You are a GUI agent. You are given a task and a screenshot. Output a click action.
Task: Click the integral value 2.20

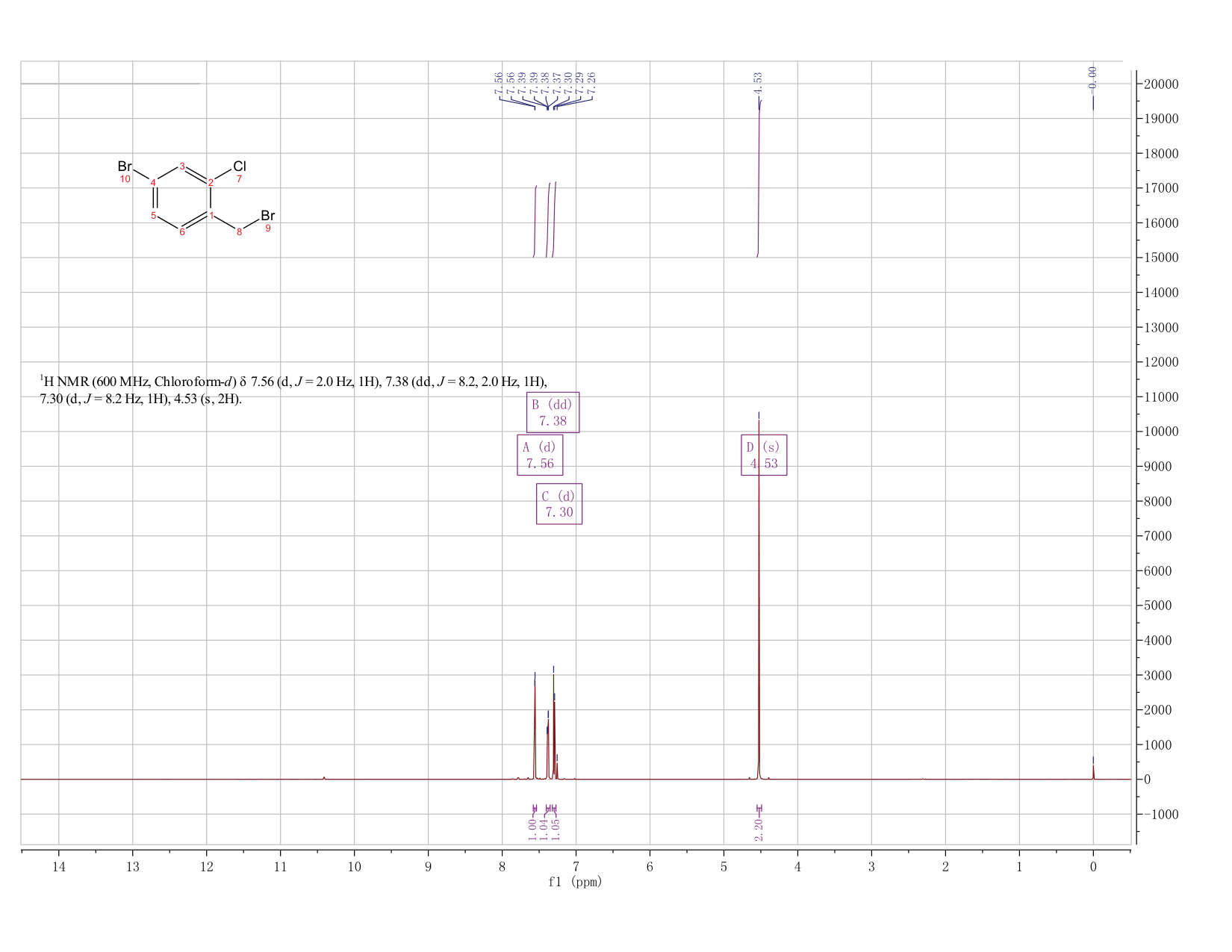point(759,829)
